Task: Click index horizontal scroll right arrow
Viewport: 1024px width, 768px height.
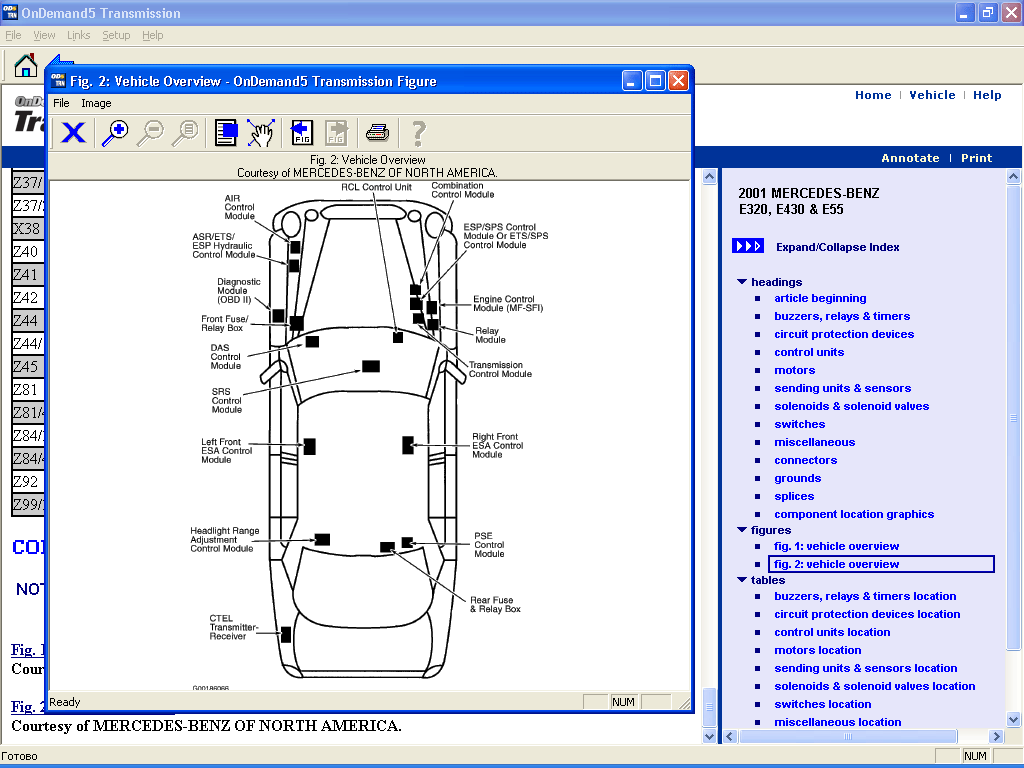Action: pyautogui.click(x=997, y=737)
